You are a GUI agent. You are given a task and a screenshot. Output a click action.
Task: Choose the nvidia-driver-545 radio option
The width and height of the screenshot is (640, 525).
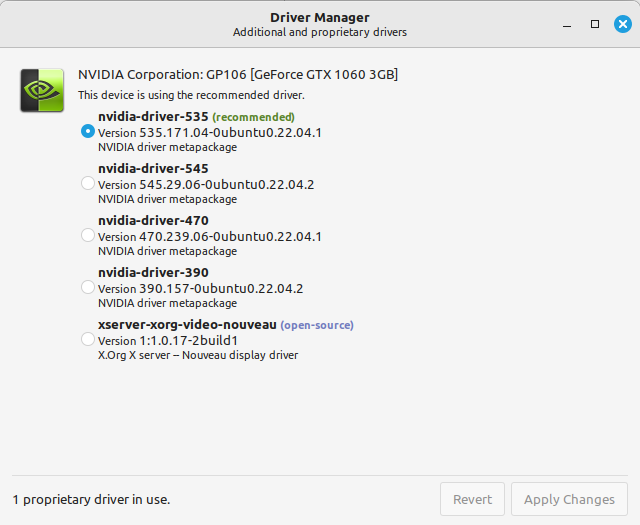88,183
